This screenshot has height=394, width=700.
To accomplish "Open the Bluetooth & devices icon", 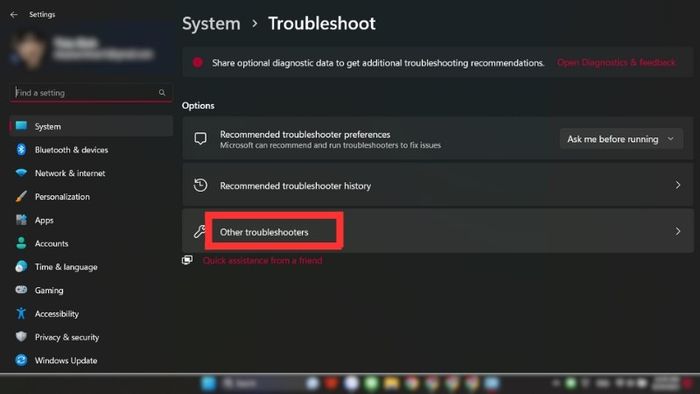I will pos(21,149).
